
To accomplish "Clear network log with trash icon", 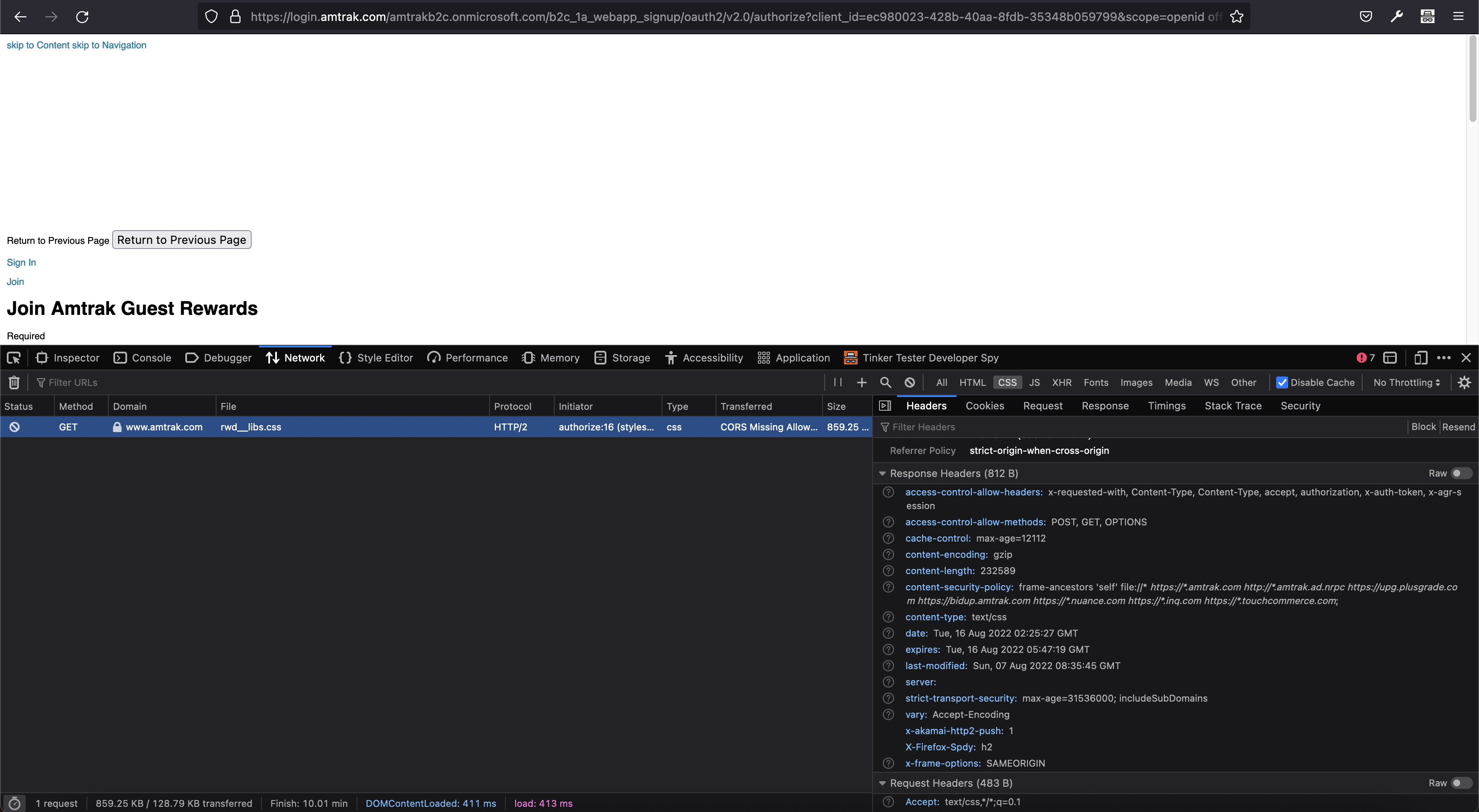I will coord(15,382).
